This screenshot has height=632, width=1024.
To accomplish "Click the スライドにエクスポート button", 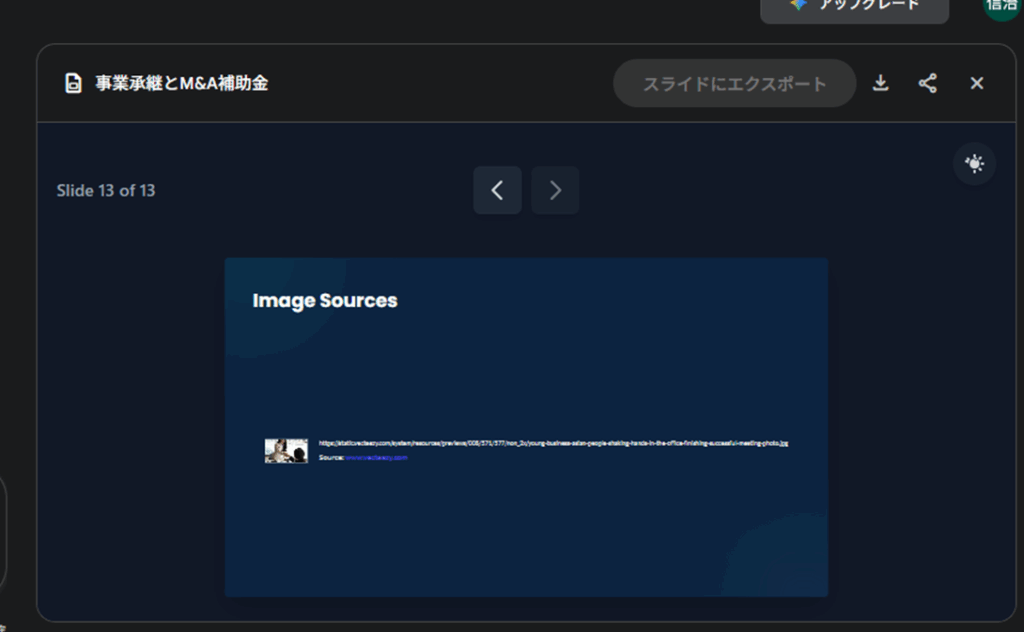I will click(734, 83).
